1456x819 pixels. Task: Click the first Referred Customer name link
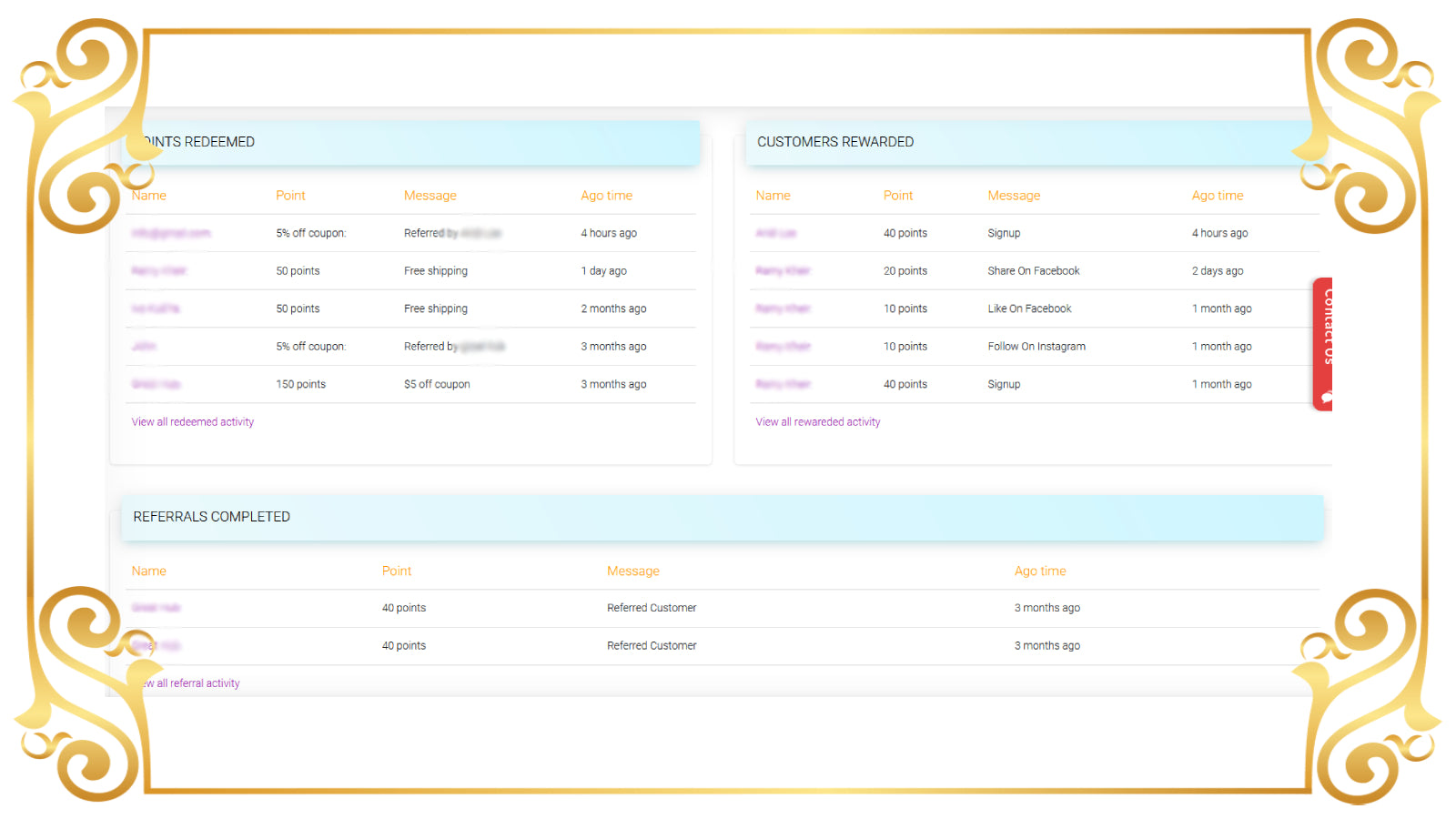(x=156, y=608)
